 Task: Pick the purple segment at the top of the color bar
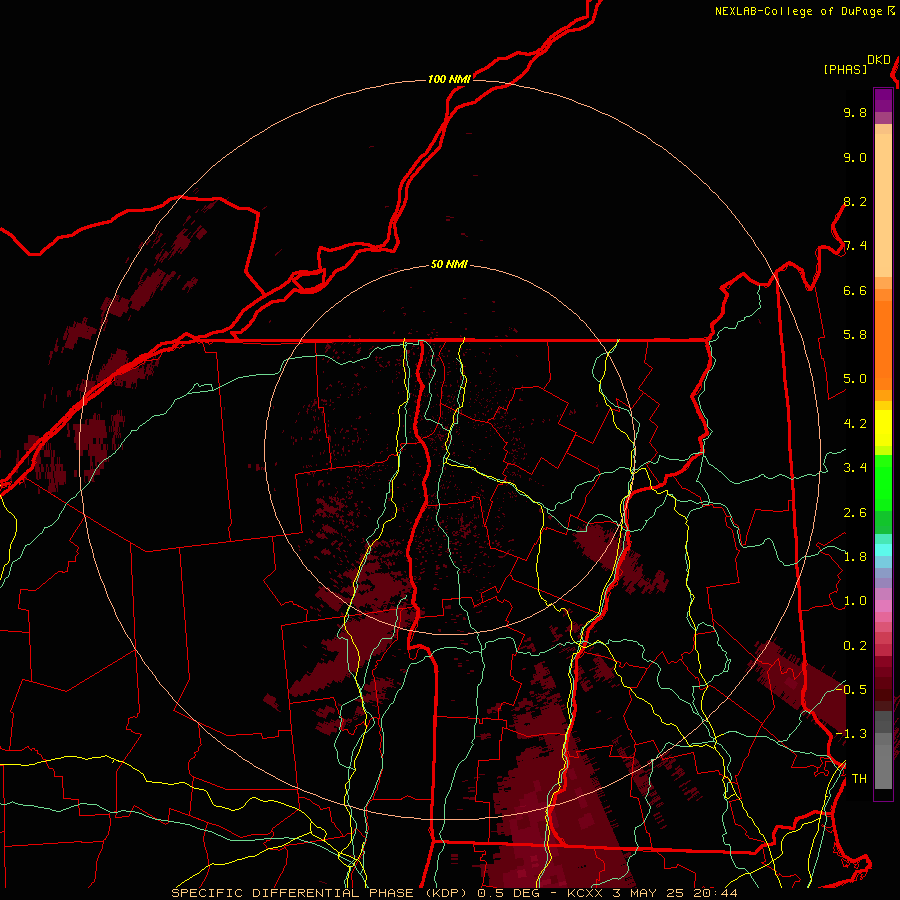point(883,100)
